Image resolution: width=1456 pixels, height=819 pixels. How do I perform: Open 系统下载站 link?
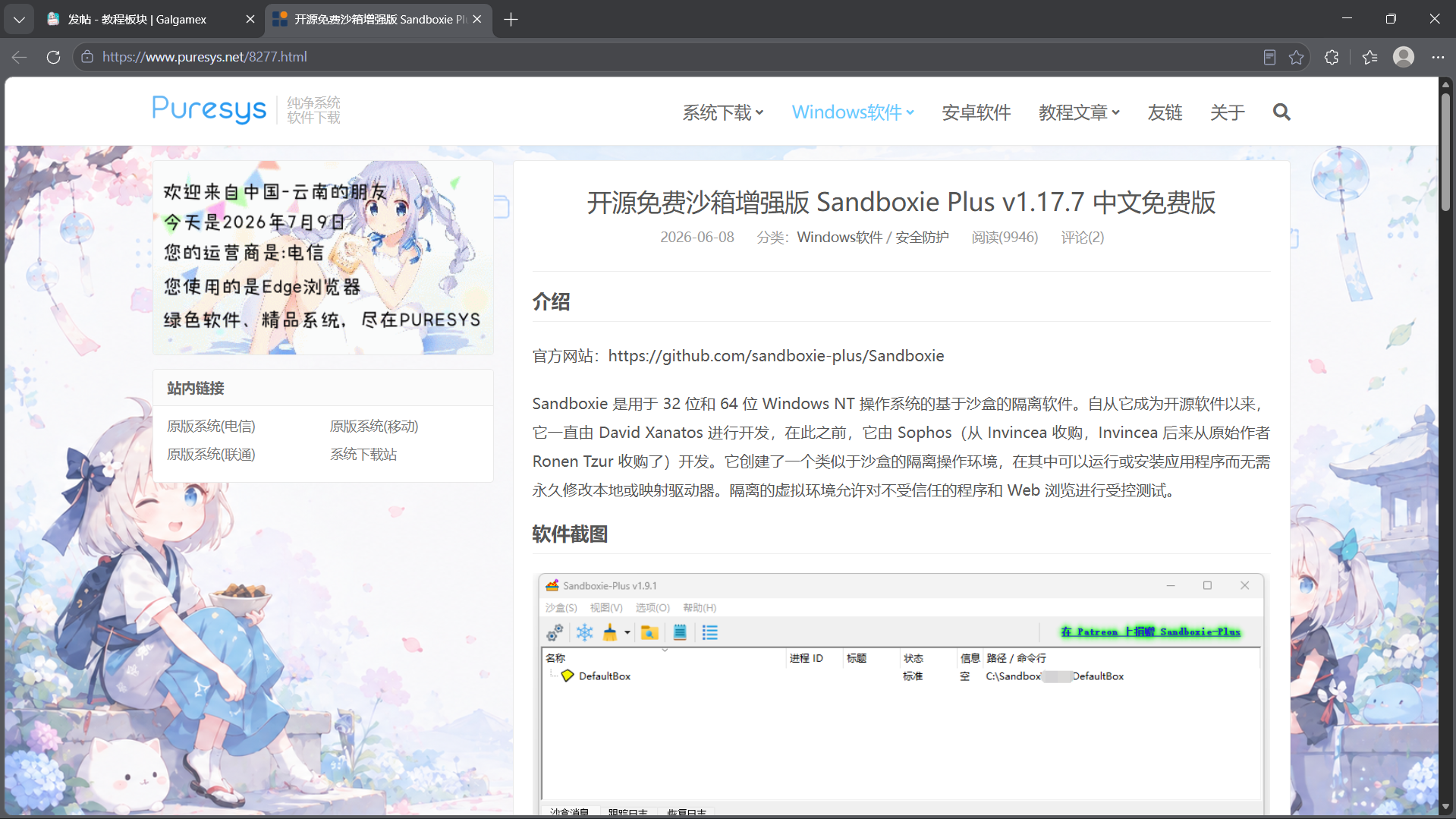[x=363, y=454]
